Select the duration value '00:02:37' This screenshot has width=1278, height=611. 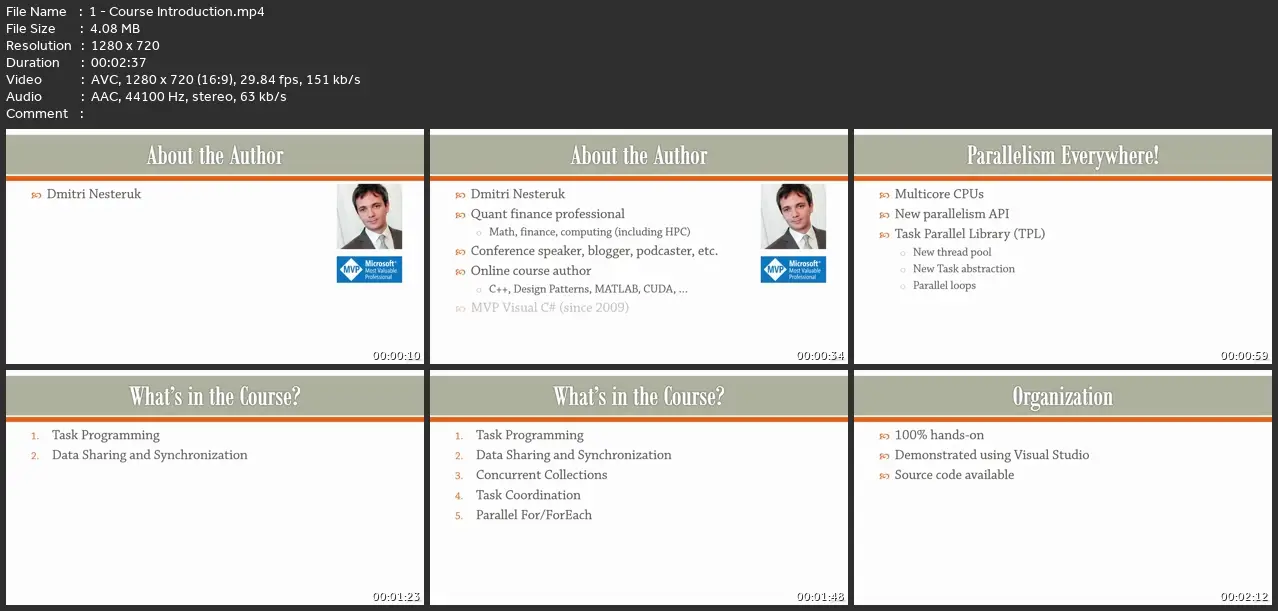click(117, 63)
